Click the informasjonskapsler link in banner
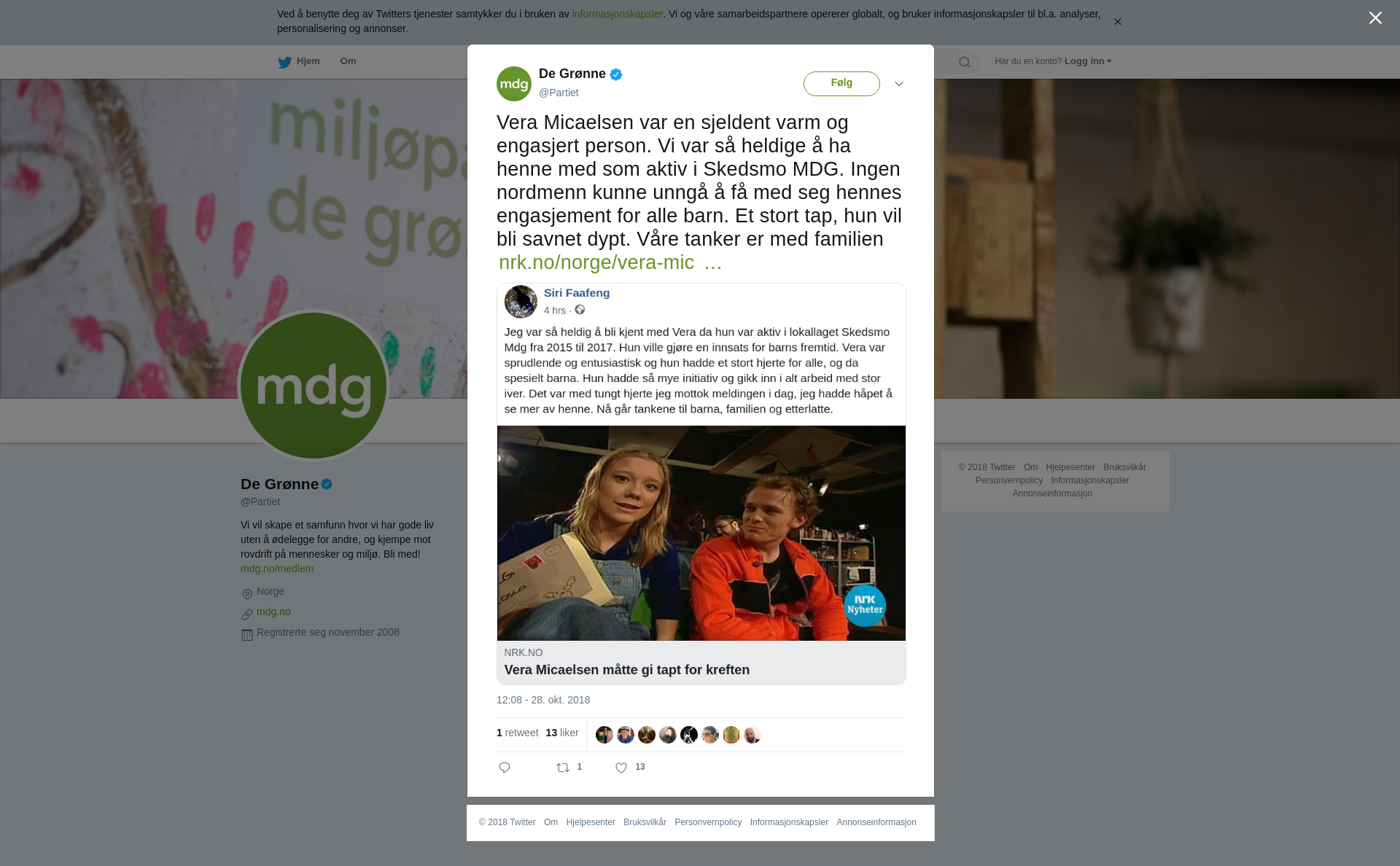Image resolution: width=1400 pixels, height=866 pixels. click(x=617, y=14)
